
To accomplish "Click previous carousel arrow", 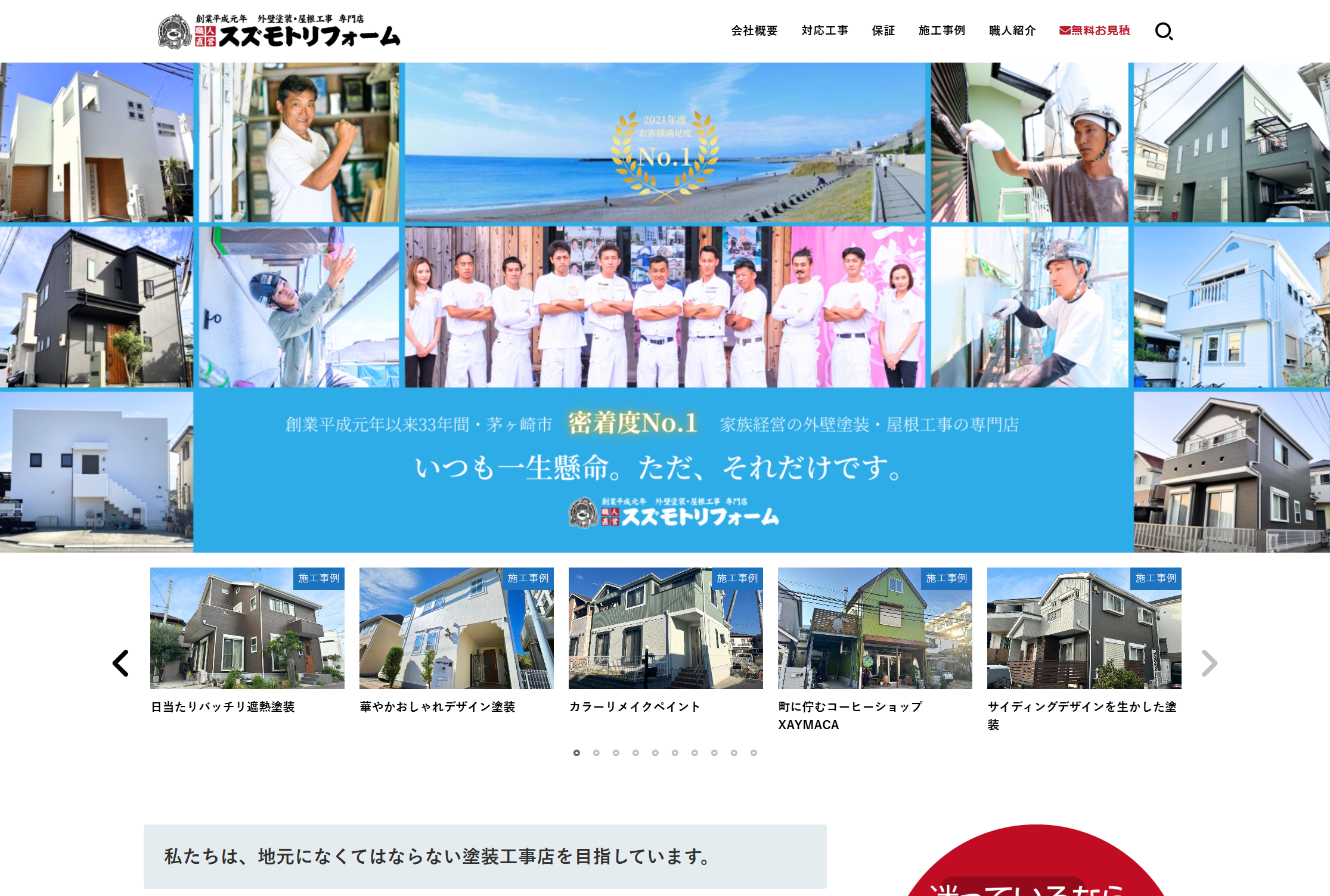I will pyautogui.click(x=121, y=663).
